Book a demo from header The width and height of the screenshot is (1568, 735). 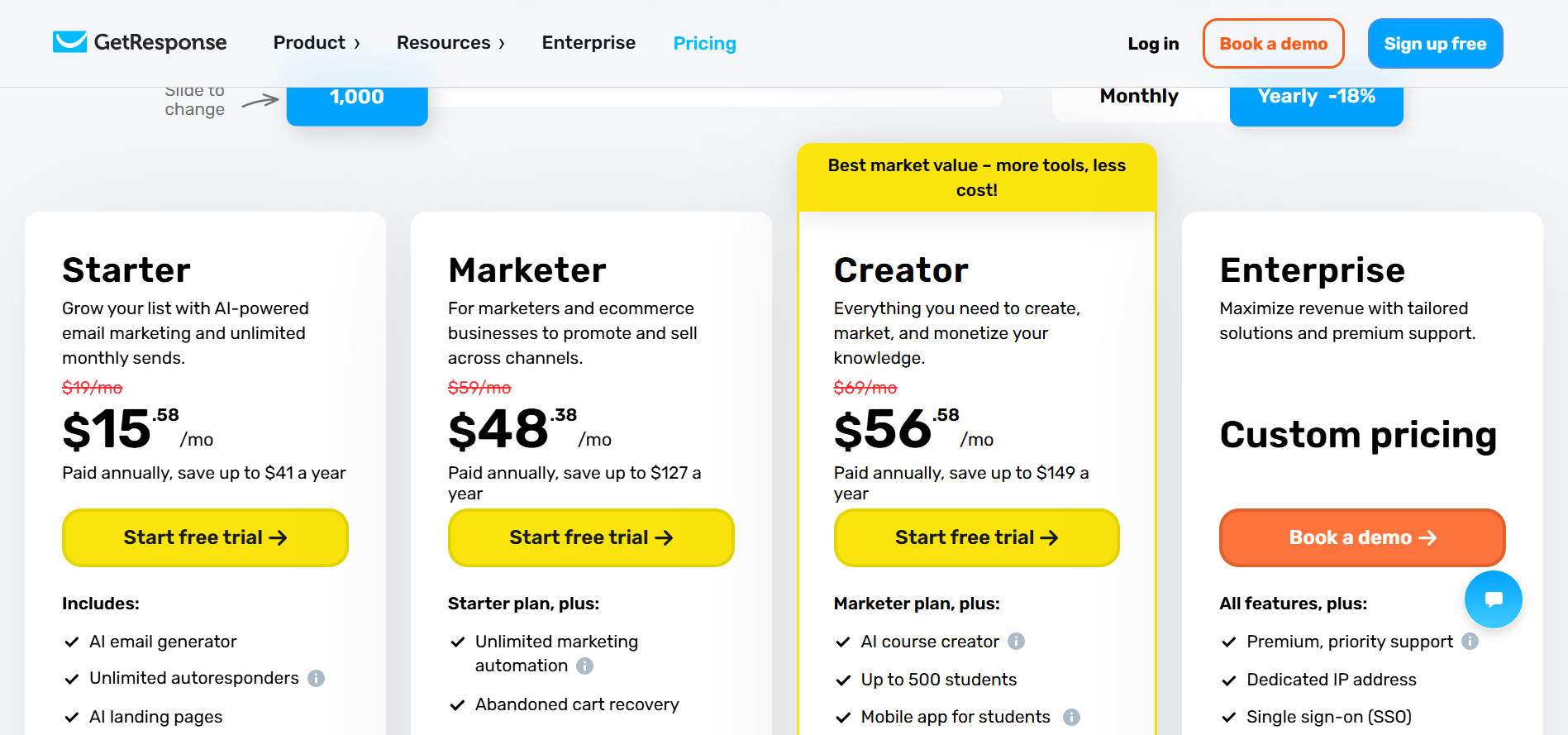1273,44
